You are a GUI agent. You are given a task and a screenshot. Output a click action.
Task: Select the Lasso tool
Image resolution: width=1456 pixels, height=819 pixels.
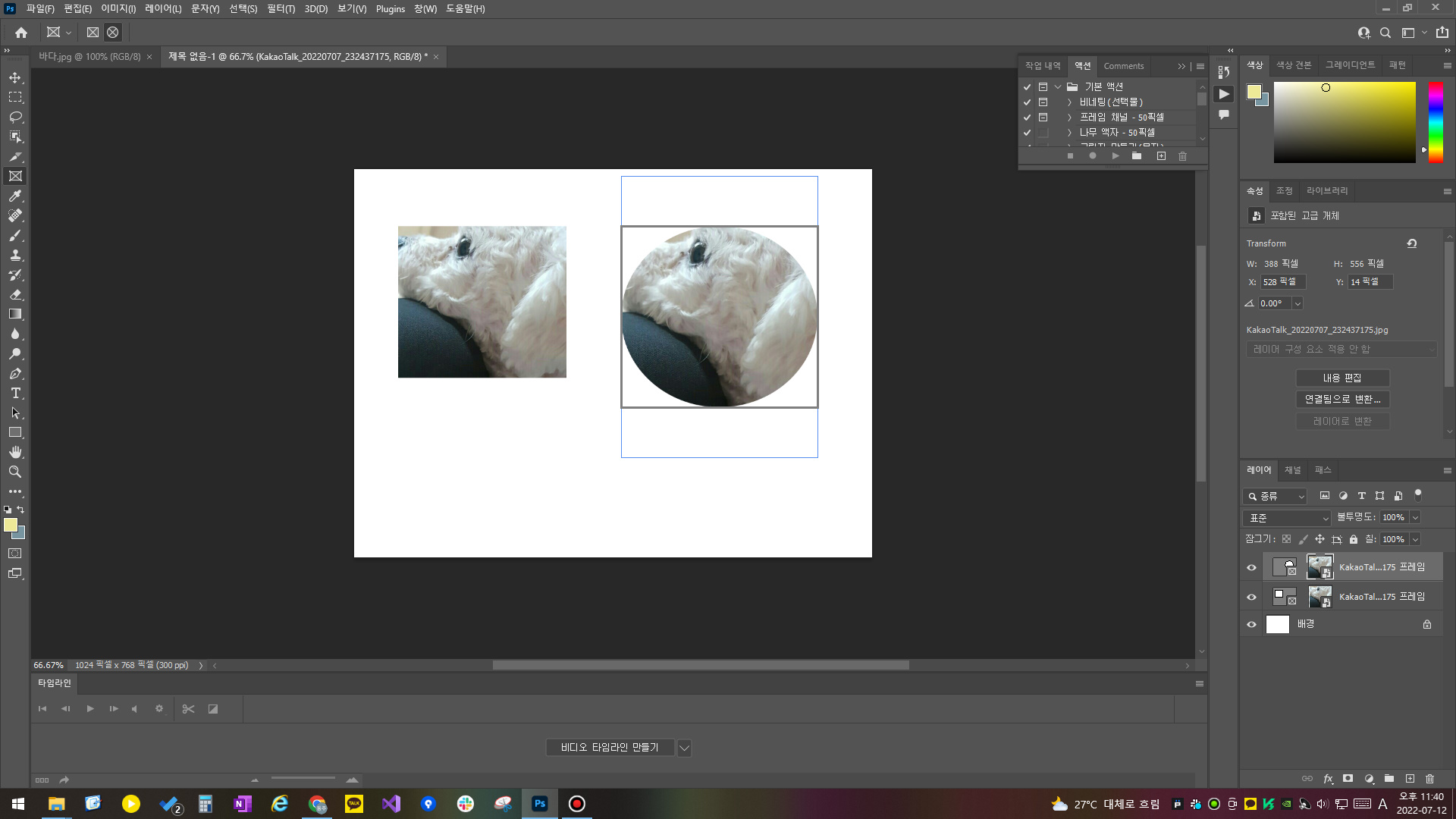[15, 118]
